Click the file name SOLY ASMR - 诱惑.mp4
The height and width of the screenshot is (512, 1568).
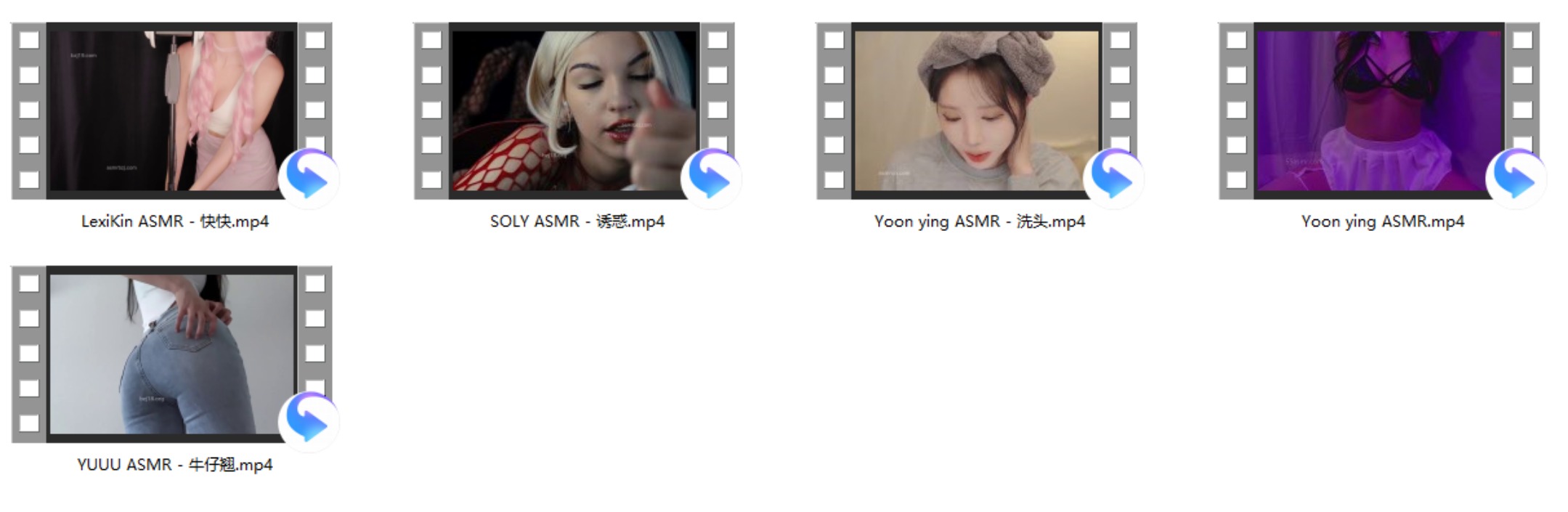577,222
